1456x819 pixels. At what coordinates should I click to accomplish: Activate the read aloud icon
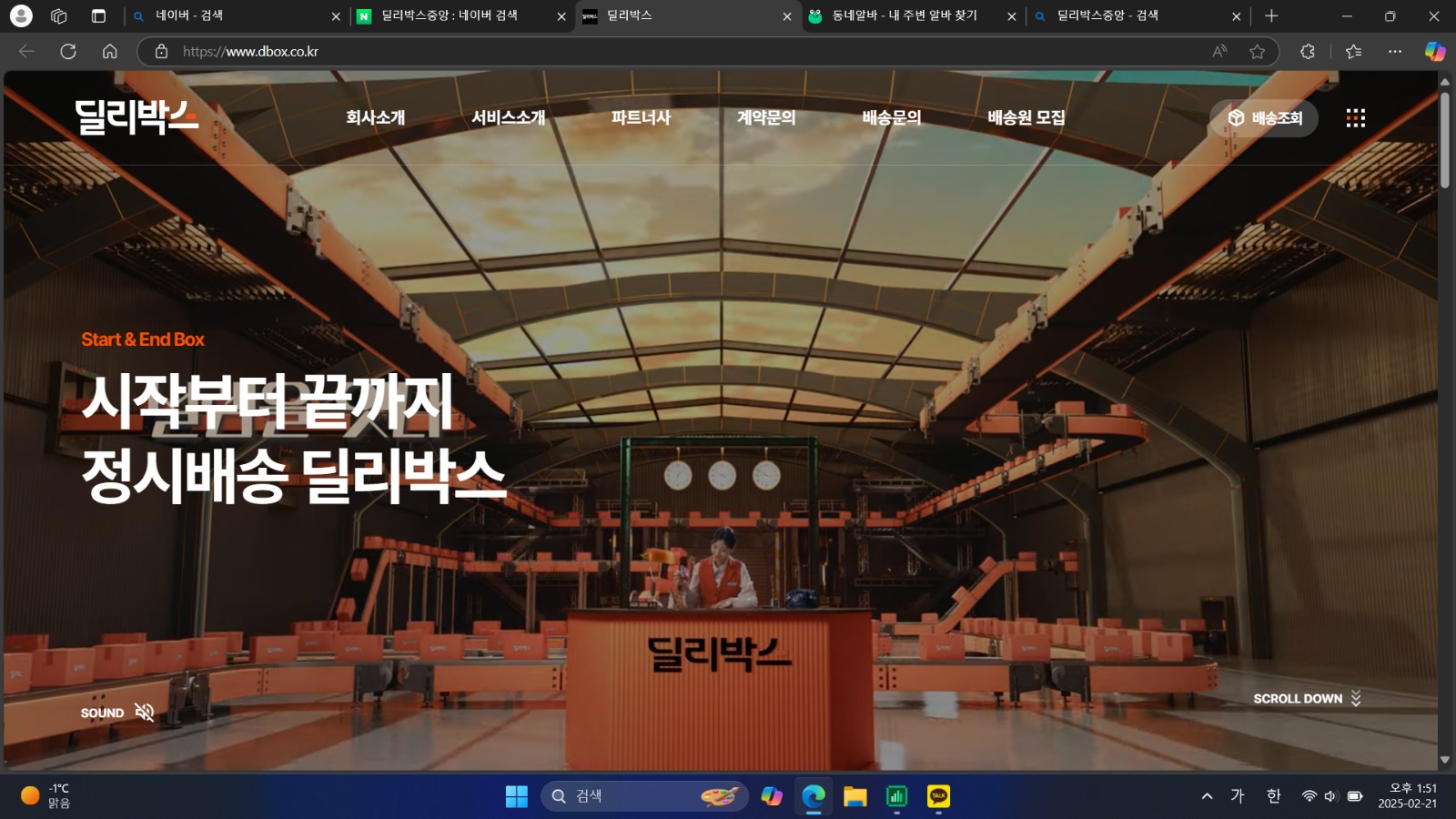pos(1219,51)
